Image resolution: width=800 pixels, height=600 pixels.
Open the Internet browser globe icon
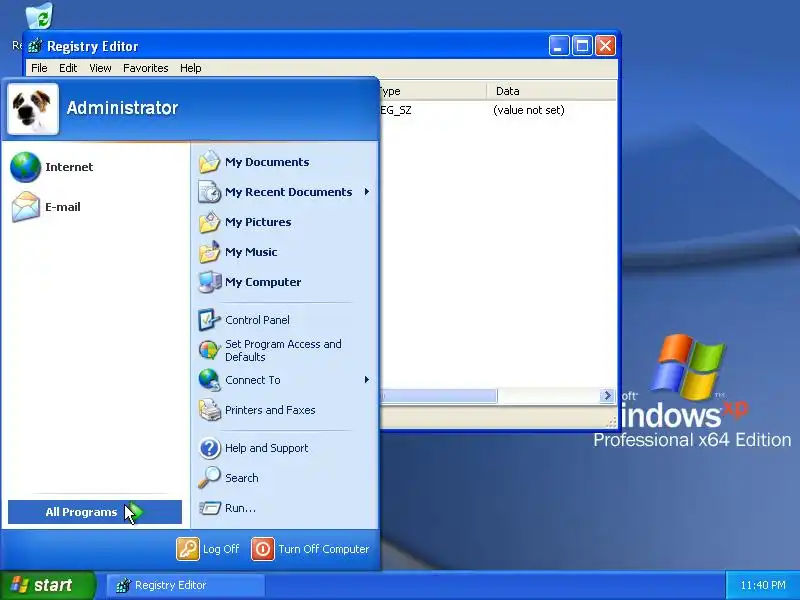pos(25,167)
